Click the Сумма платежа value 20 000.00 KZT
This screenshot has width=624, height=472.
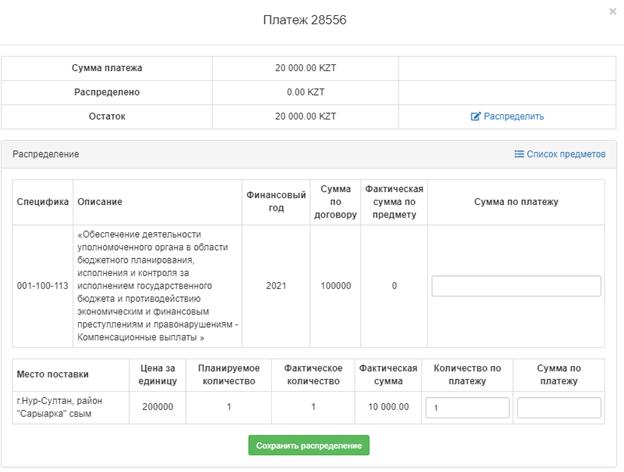(x=305, y=68)
